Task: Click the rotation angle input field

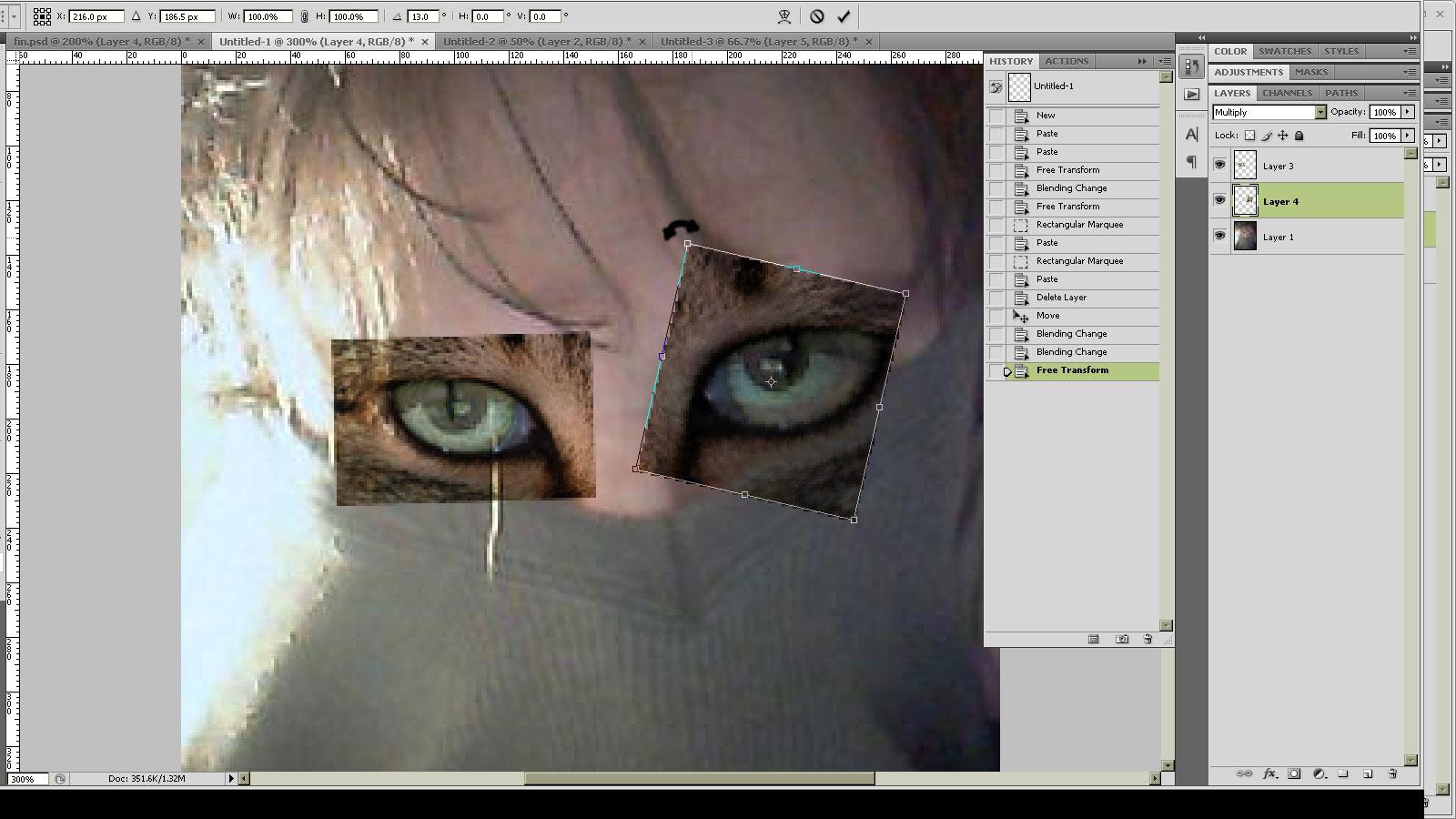Action: tap(423, 16)
